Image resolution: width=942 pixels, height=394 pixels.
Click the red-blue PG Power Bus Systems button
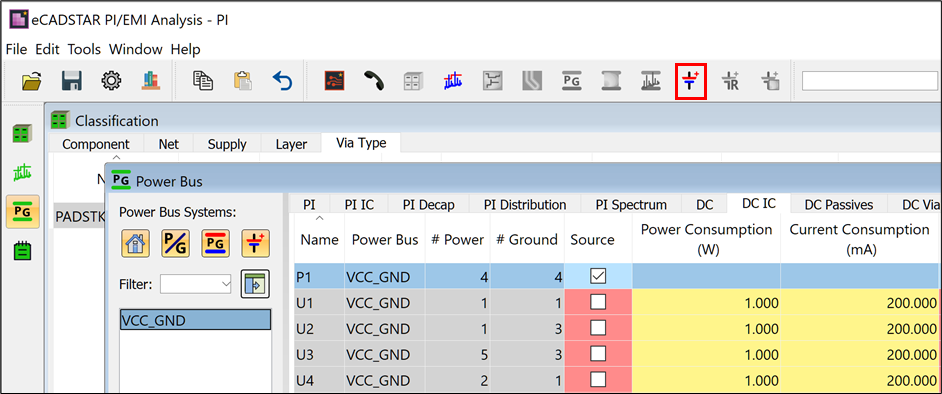click(215, 243)
